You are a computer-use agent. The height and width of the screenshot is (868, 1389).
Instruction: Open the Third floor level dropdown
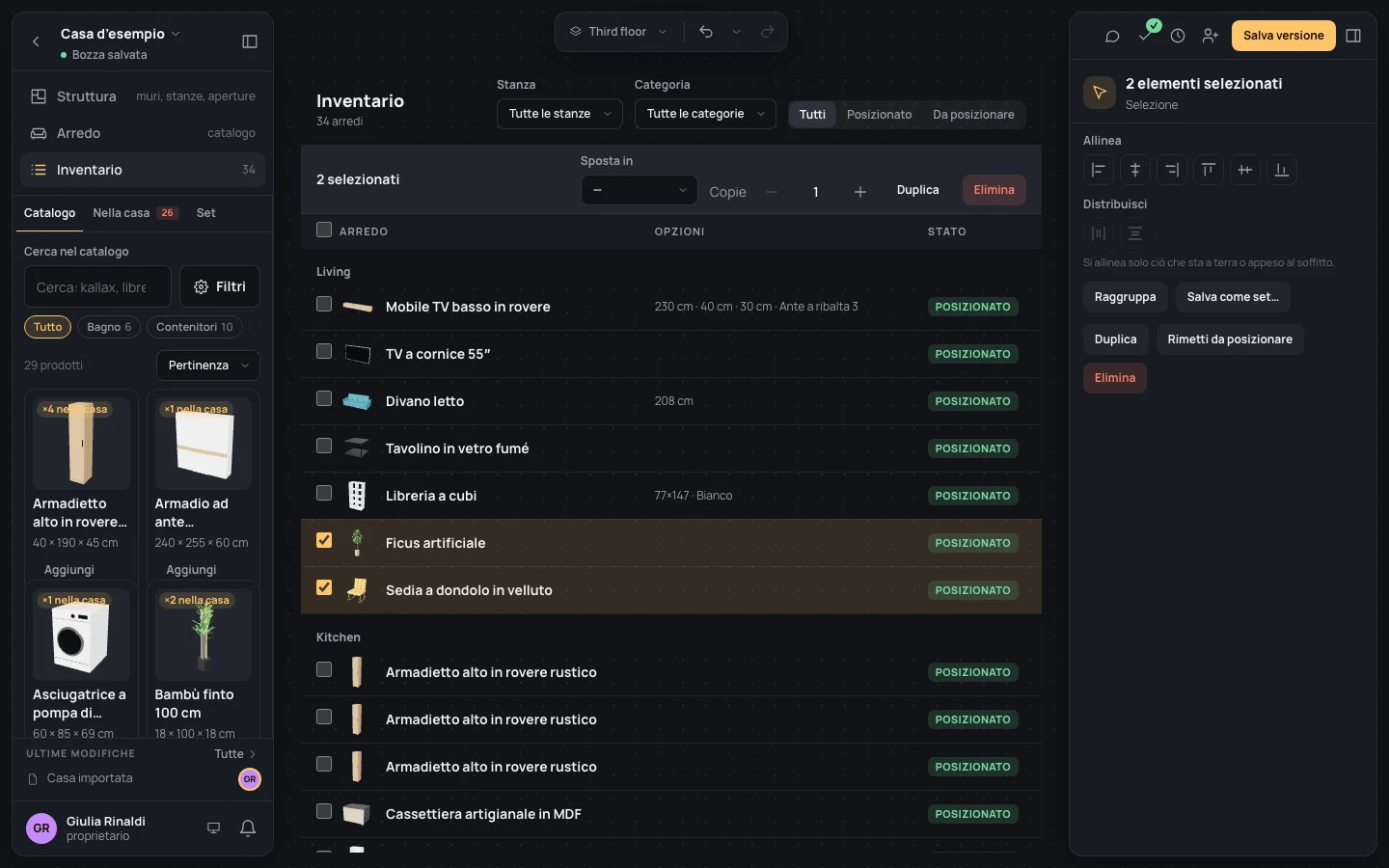[618, 32]
